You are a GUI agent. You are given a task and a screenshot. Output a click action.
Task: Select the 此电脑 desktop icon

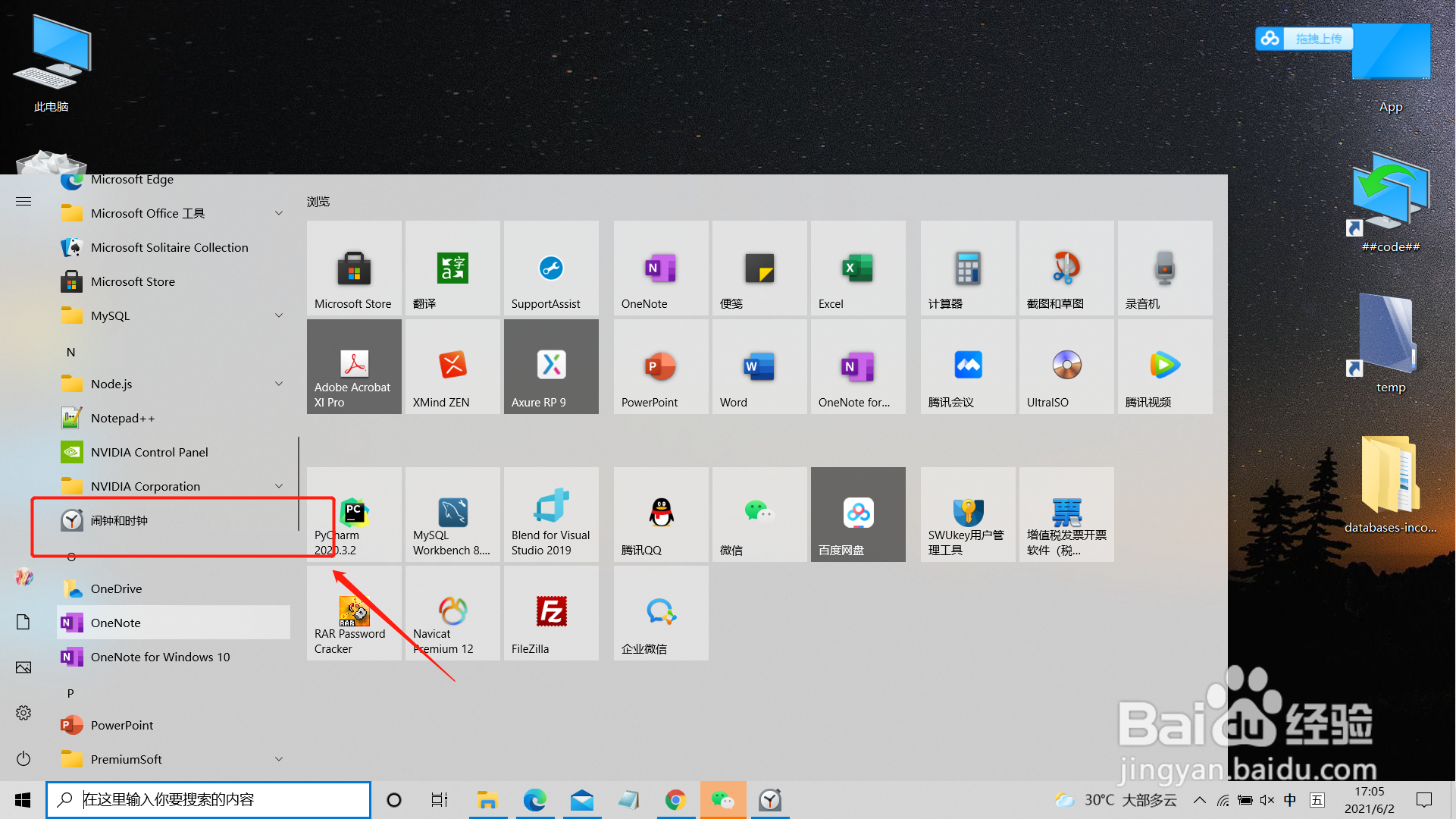click(51, 64)
